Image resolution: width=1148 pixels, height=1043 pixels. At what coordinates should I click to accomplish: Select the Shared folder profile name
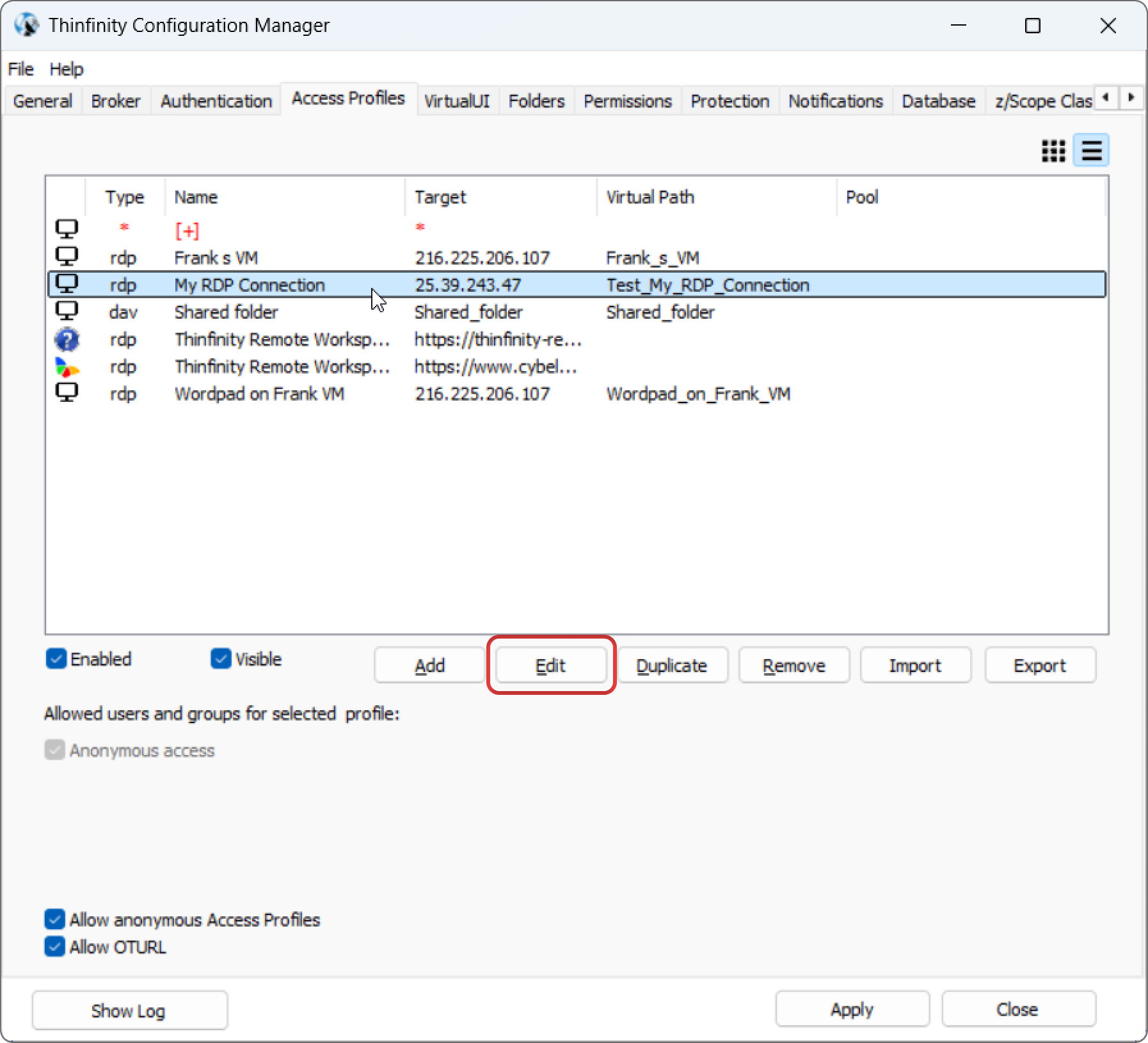tap(227, 312)
